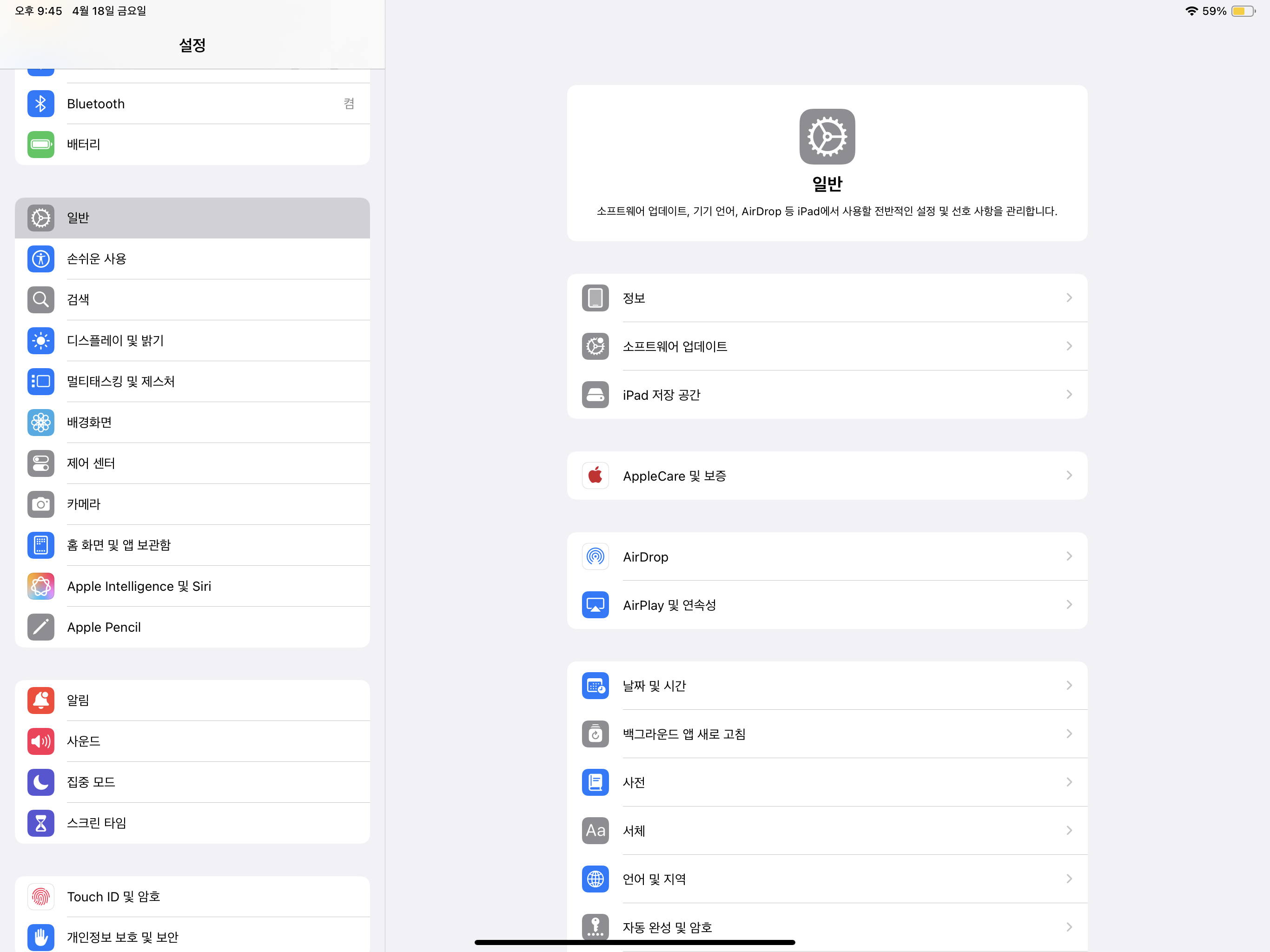Viewport: 1270px width, 952px height.
Task: Tap the Touch ID fingerprint icon
Action: 41,896
